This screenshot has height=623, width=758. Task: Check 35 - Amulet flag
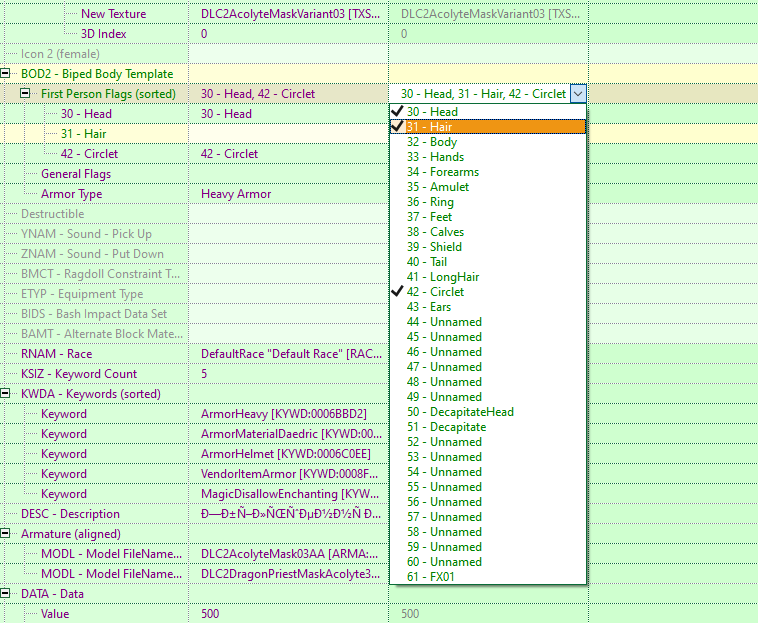[x=488, y=187]
